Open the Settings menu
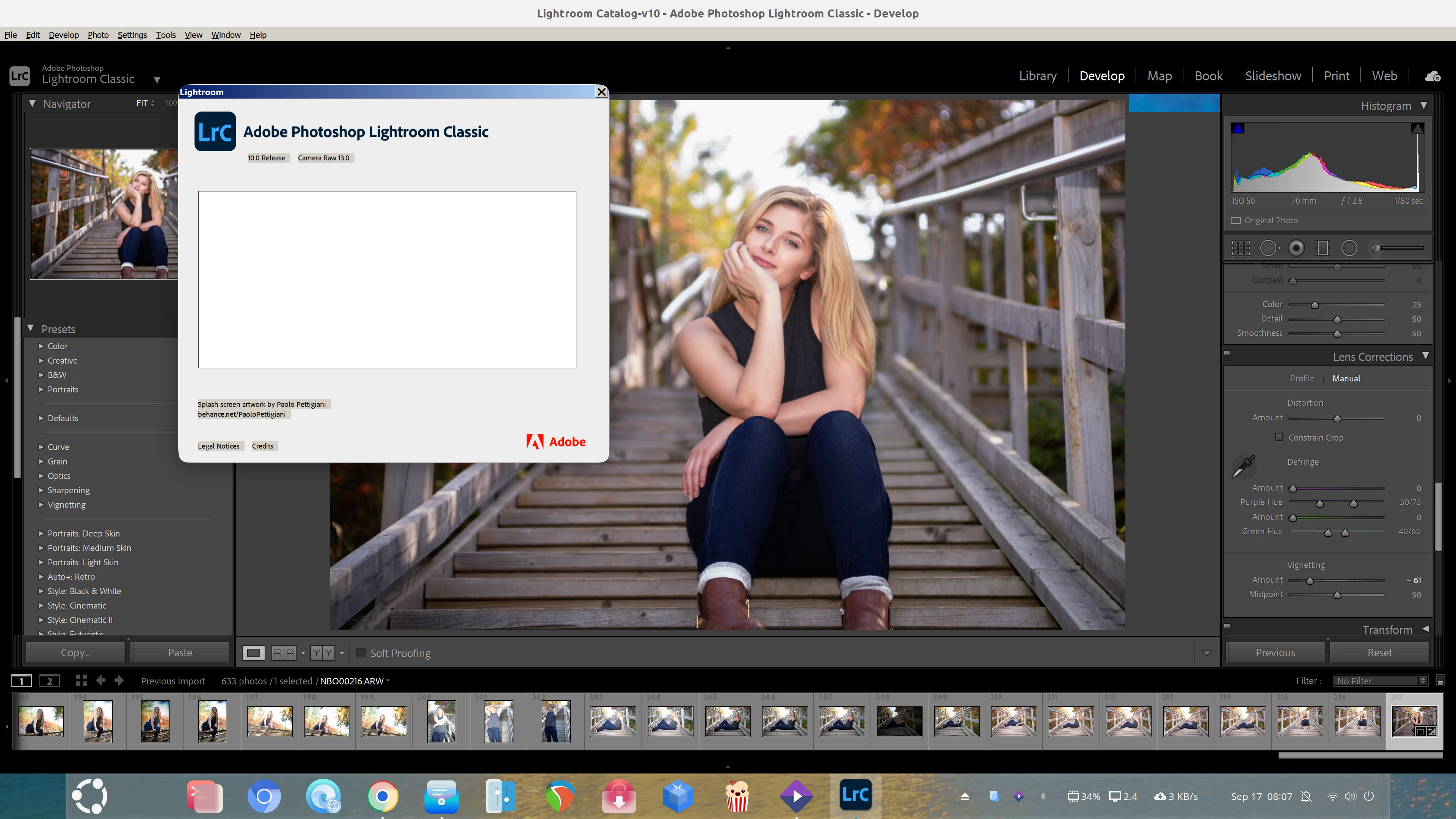Viewport: 1456px width, 819px height. pos(132,35)
